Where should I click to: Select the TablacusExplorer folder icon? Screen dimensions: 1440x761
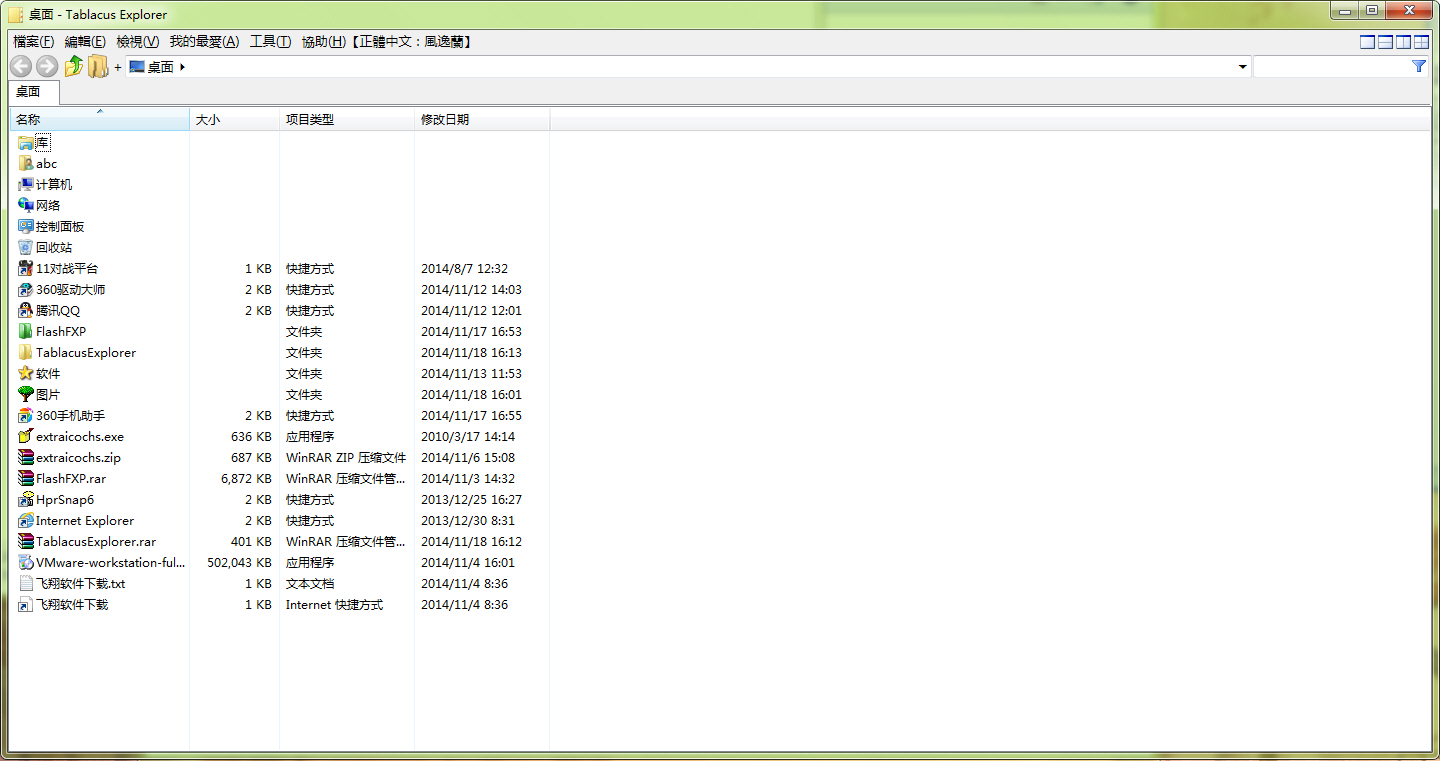pos(26,352)
